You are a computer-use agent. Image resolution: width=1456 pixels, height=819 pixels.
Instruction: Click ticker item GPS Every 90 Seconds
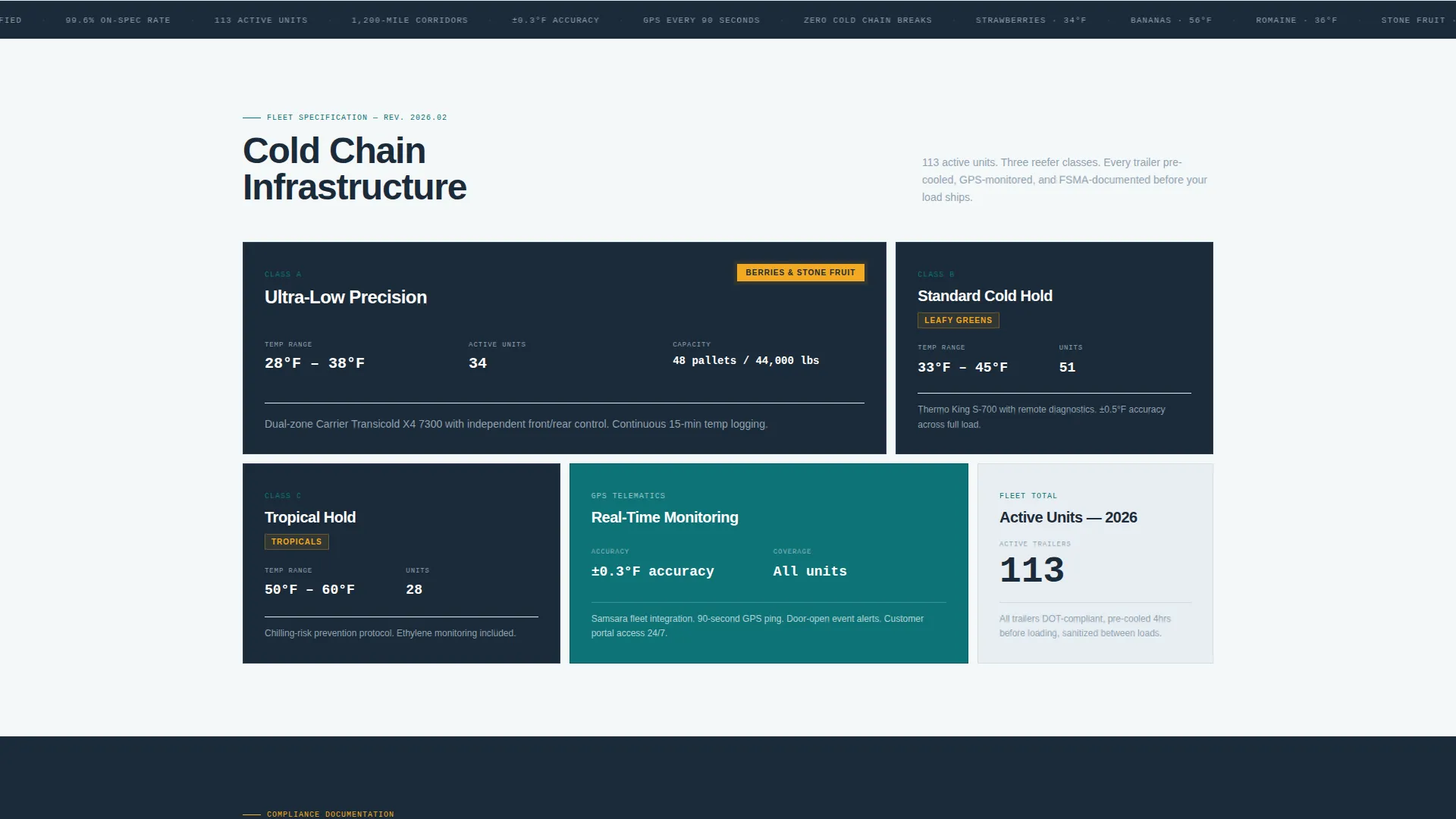(701, 20)
